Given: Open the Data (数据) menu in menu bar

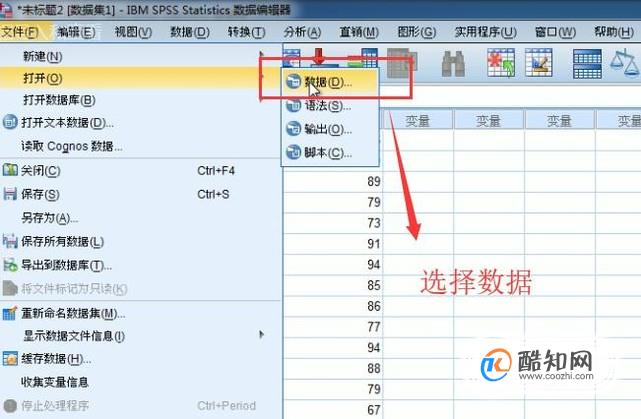Looking at the screenshot, I should click(190, 32).
